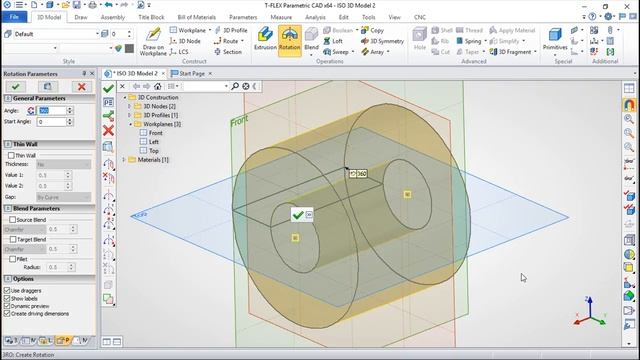Image resolution: width=640 pixels, height=360 pixels.
Task: Click the dark color swatch in Style group
Action: point(129,48)
